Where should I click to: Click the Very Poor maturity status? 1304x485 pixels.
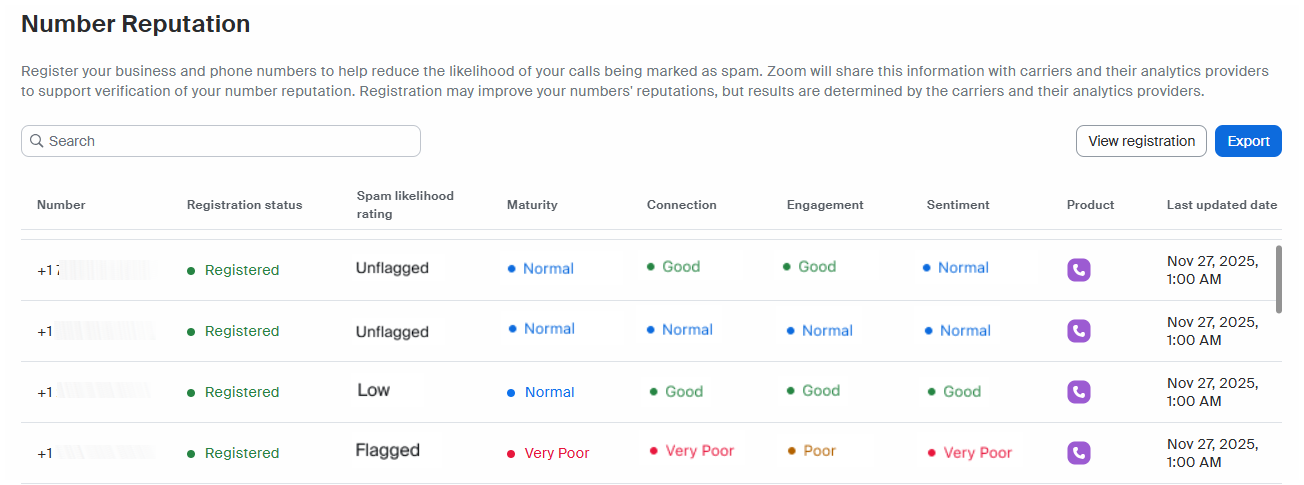pos(556,453)
